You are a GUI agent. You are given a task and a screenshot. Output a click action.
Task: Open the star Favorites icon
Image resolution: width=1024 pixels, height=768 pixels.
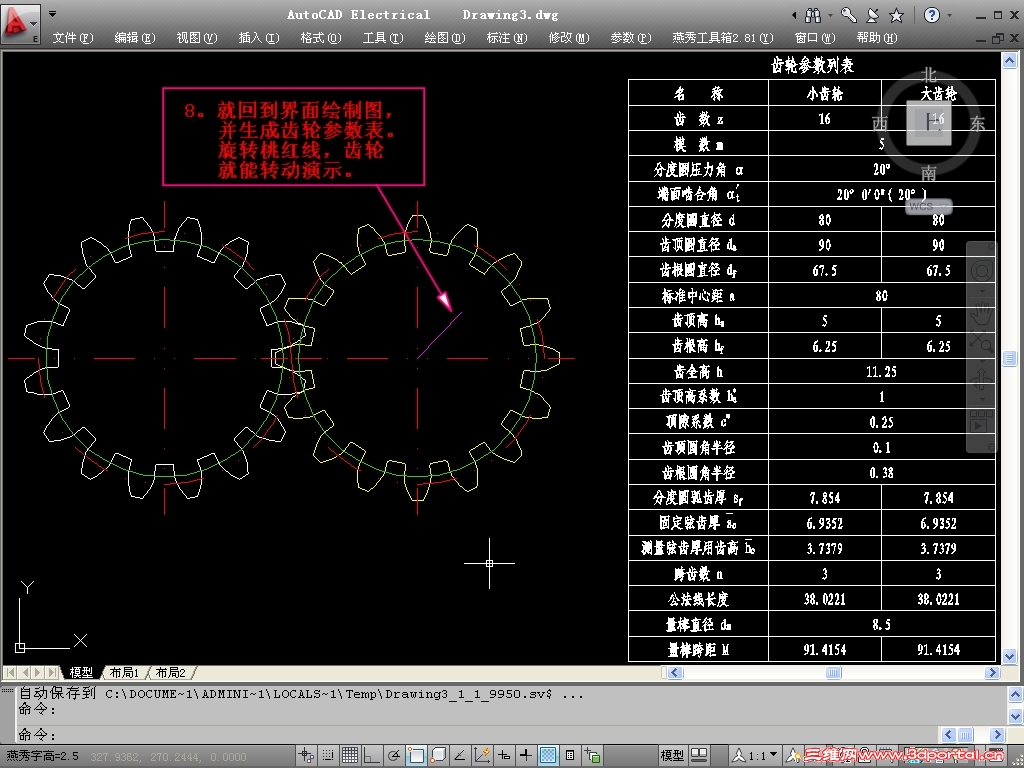point(897,15)
